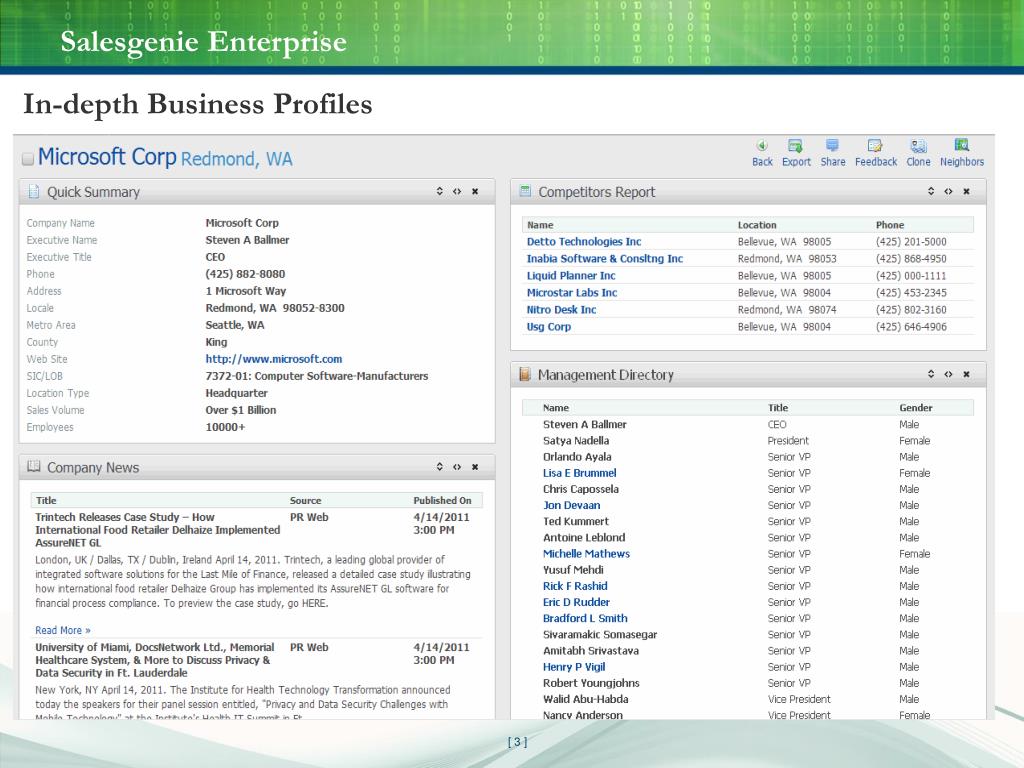Close the Competitors Report panel

click(x=966, y=191)
